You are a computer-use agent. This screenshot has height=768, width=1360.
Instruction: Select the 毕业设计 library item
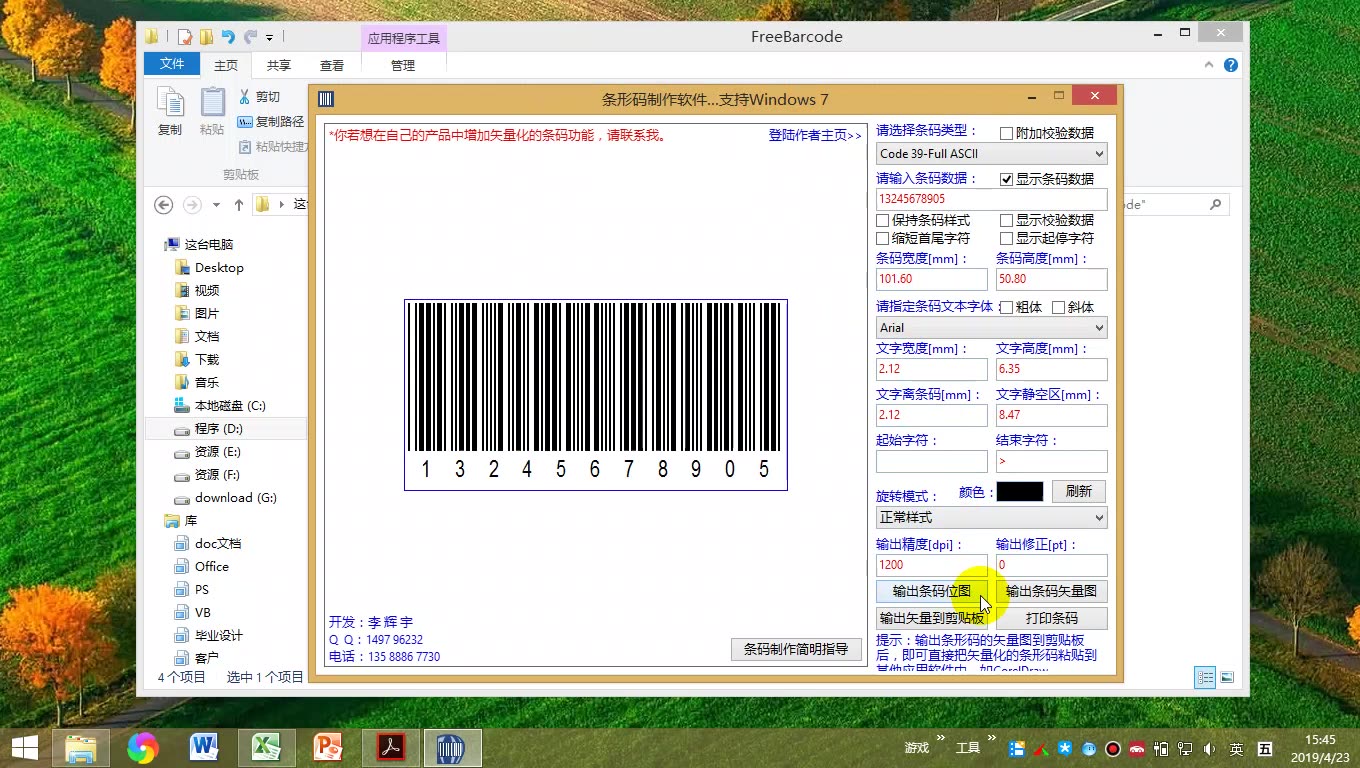[x=218, y=636]
